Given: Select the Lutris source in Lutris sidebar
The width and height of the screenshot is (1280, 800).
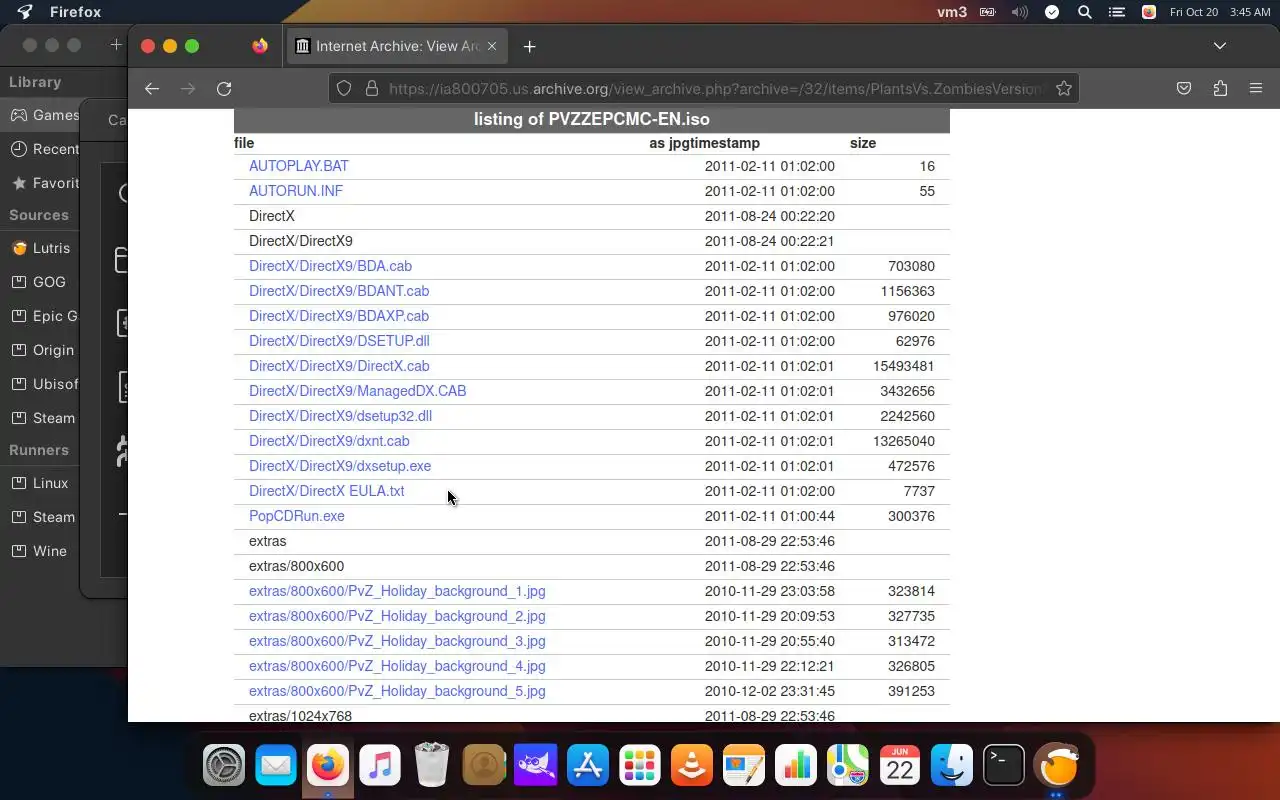Looking at the screenshot, I should (x=40, y=248).
